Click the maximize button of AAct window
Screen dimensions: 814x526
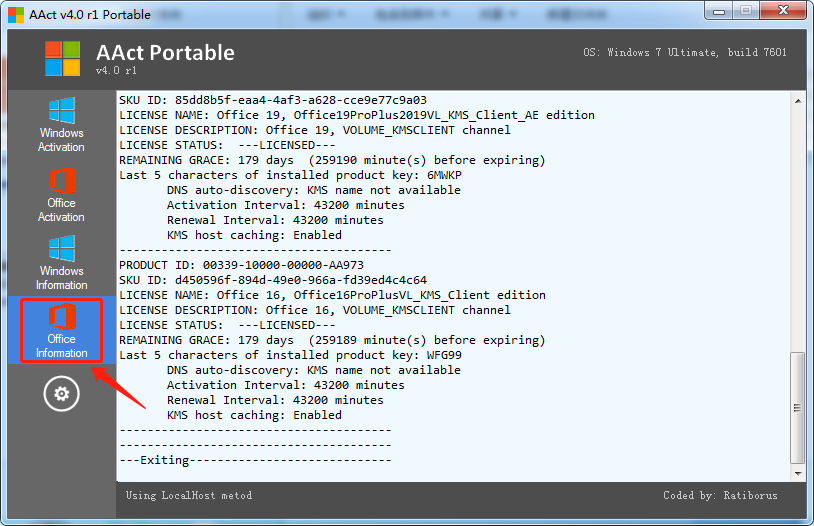[746, 11]
